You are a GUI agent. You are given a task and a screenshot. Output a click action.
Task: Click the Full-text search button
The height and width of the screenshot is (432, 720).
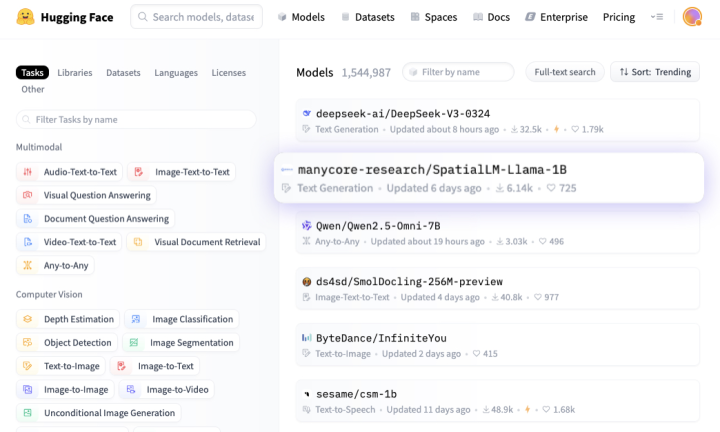pos(565,72)
